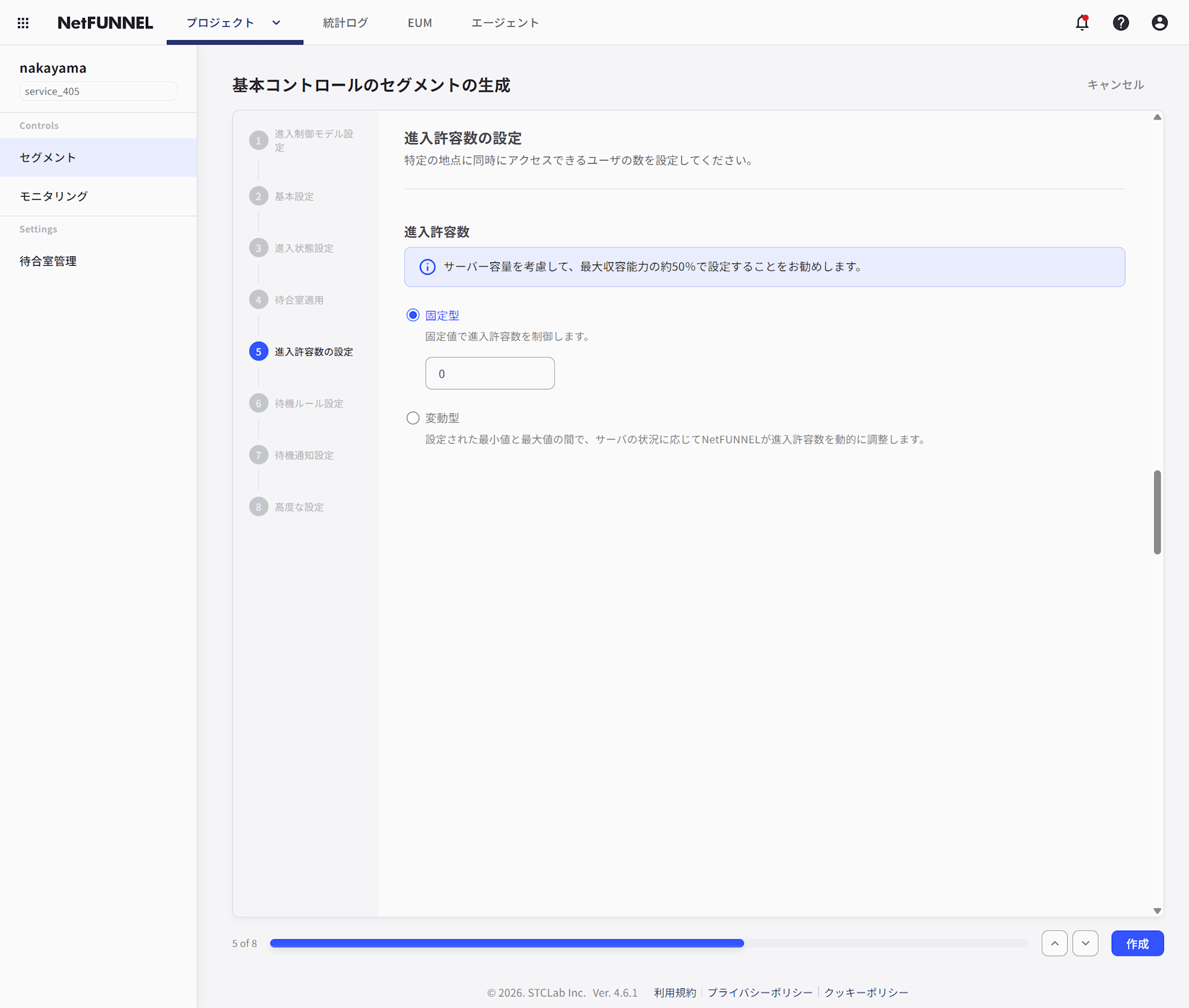This screenshot has width=1189, height=1008.
Task: Click the help question mark icon
Action: [x=1121, y=23]
